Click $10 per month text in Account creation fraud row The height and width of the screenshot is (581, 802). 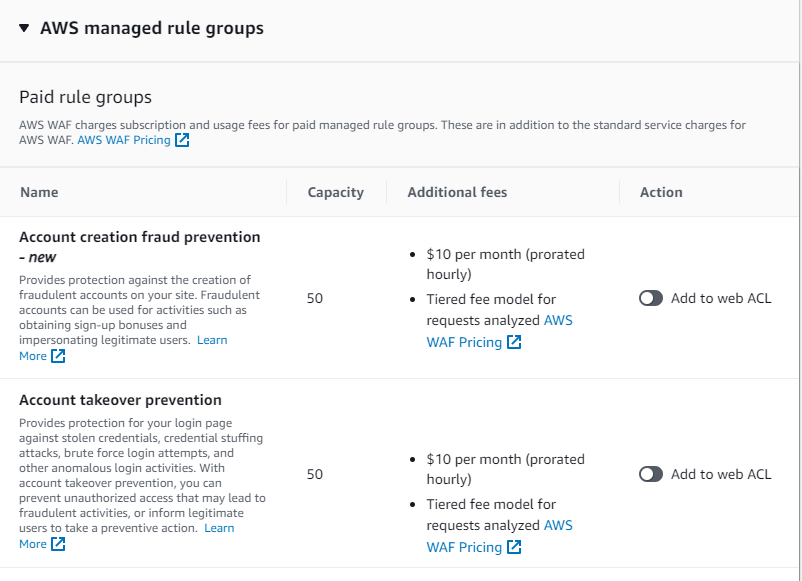505,264
